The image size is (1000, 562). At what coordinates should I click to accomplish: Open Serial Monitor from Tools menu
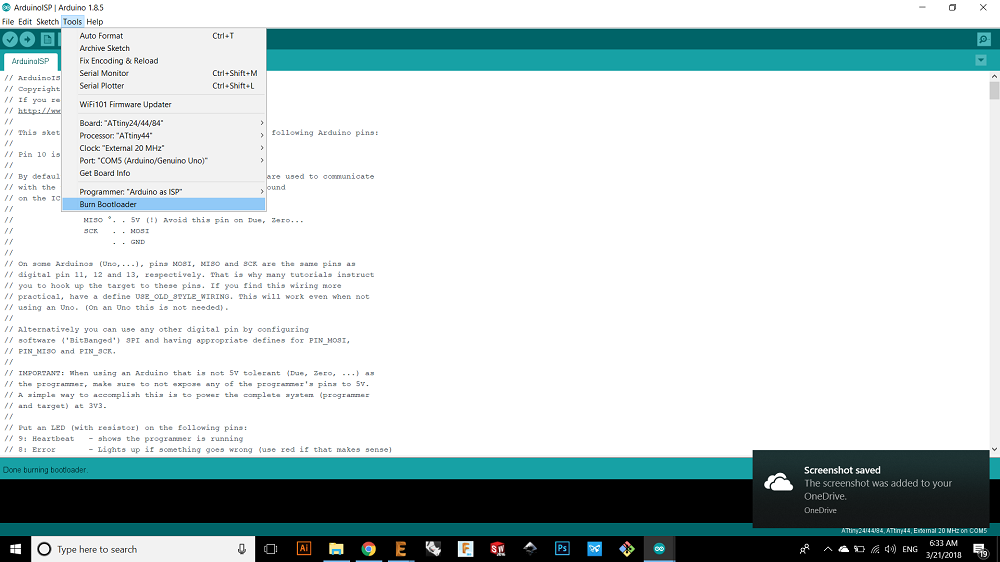coord(164,73)
